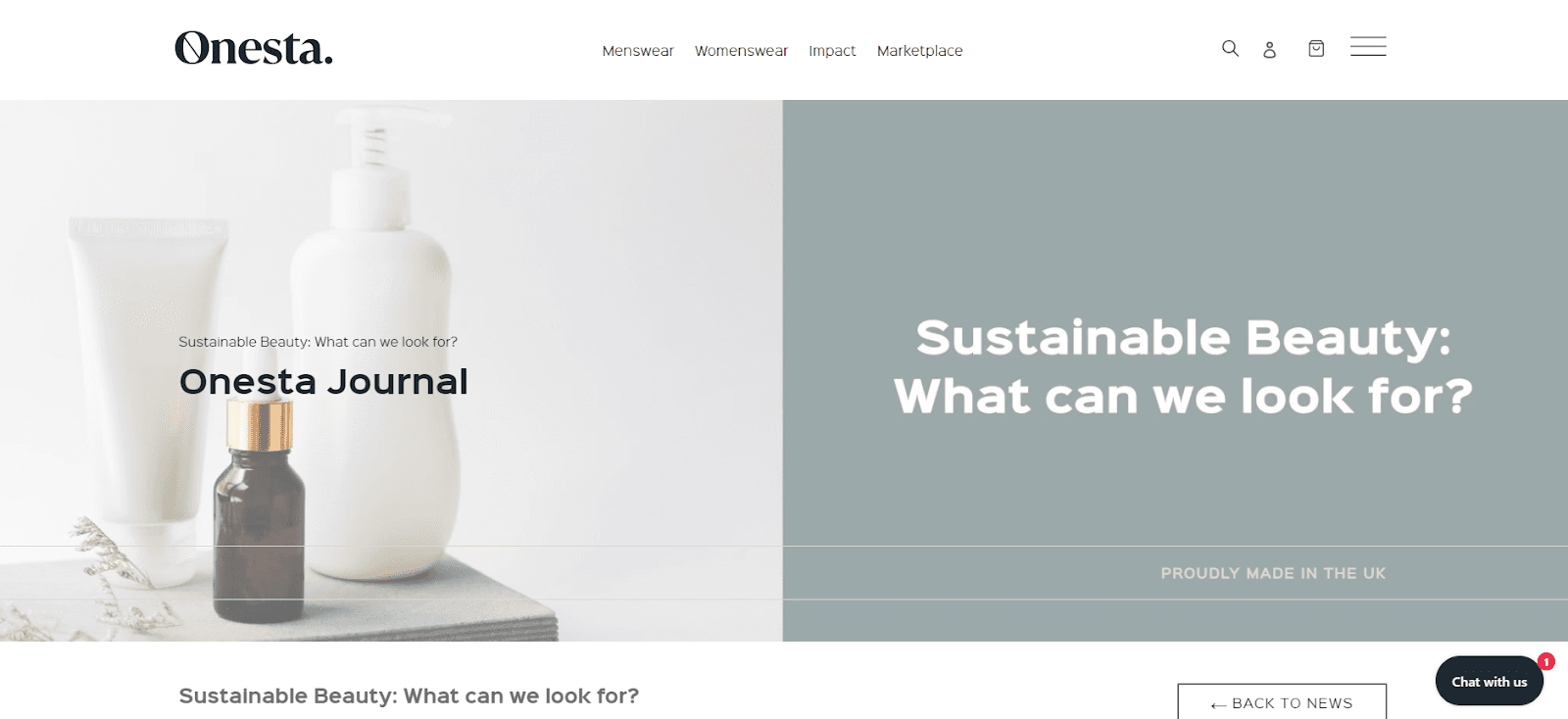Open the user account icon
The height and width of the screenshot is (719, 1568).
1269,49
